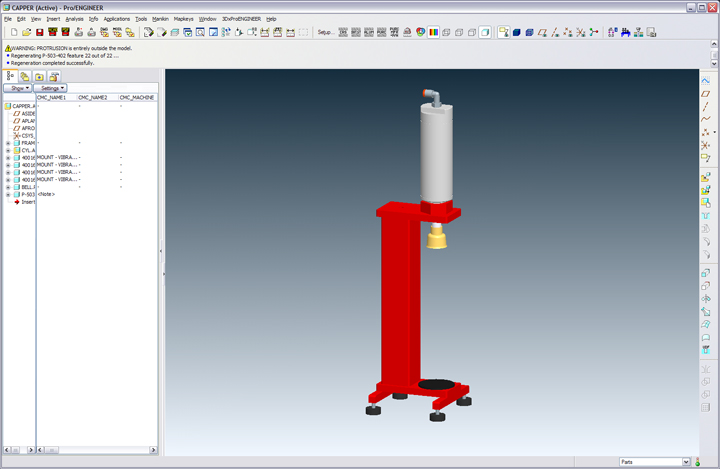Toggle coordinate systems display icon
The height and width of the screenshot is (469, 720).
[581, 32]
